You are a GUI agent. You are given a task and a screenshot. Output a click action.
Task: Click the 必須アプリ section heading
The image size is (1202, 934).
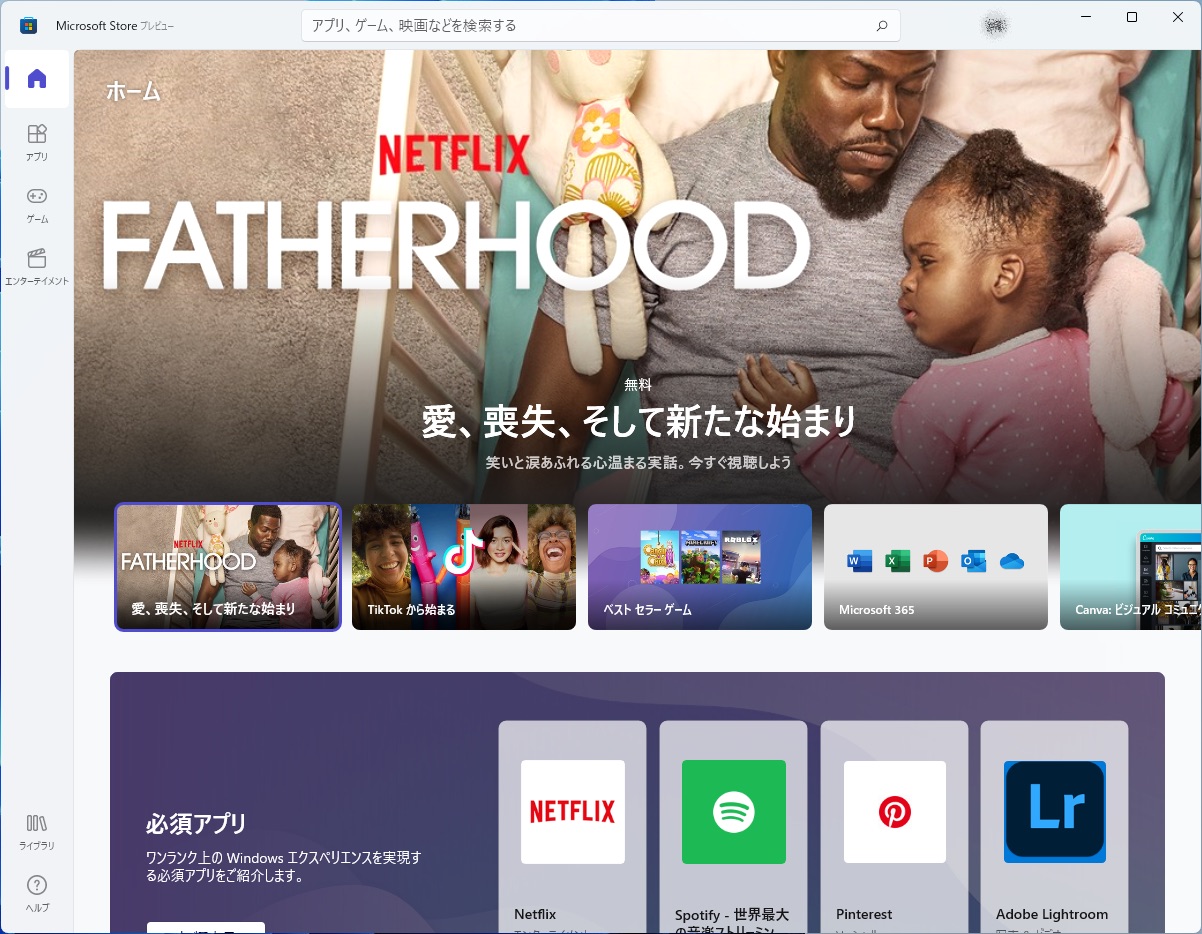coord(196,824)
